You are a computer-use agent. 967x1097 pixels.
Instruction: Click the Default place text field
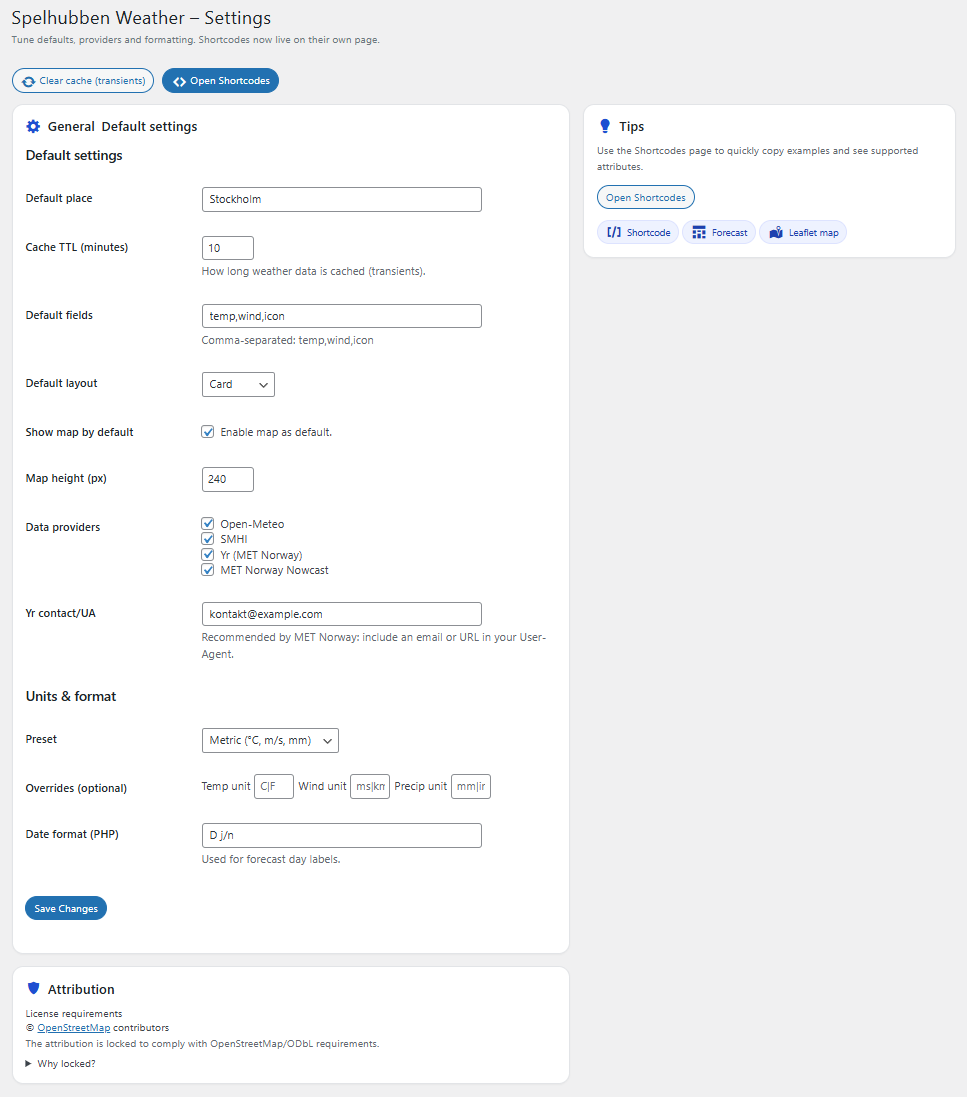(341, 199)
